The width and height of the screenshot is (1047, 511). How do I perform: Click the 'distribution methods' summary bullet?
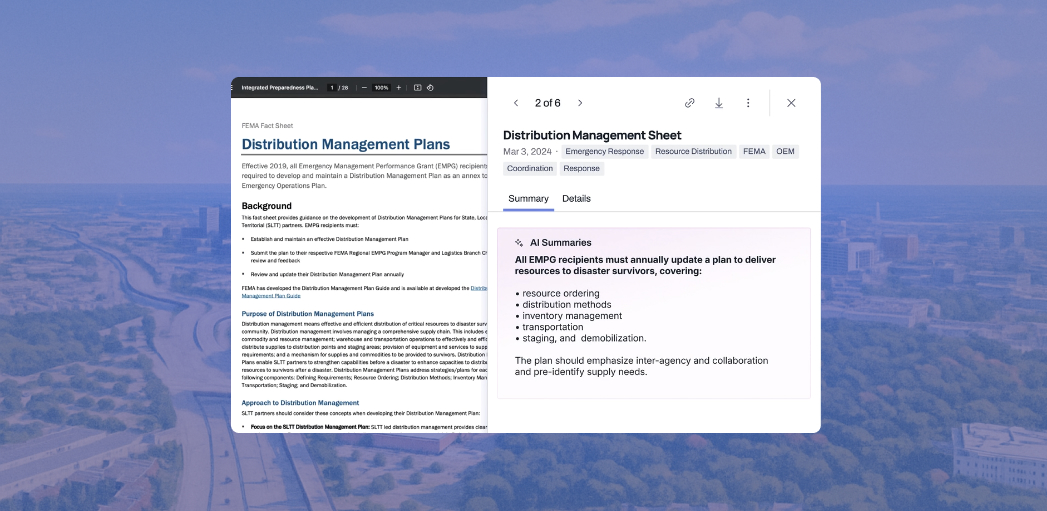click(x=563, y=305)
